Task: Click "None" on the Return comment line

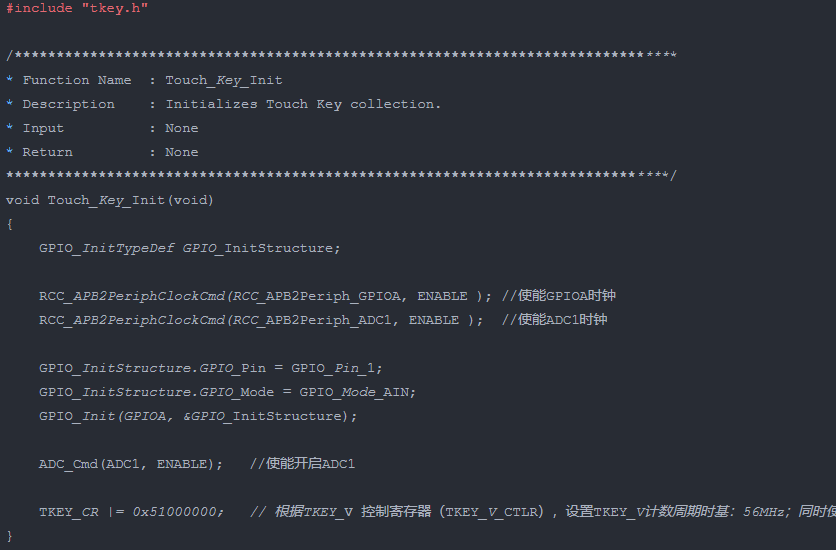Action: [181, 152]
